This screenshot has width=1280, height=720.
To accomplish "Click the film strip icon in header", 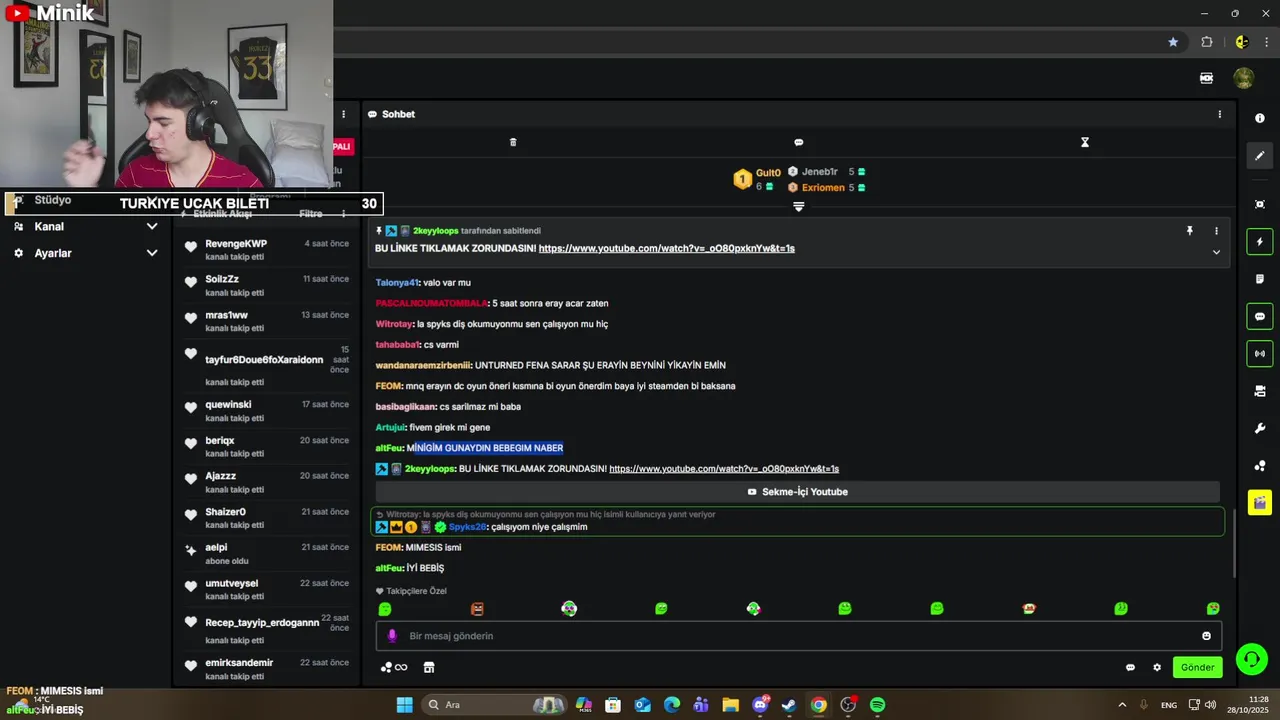I will (x=1206, y=78).
